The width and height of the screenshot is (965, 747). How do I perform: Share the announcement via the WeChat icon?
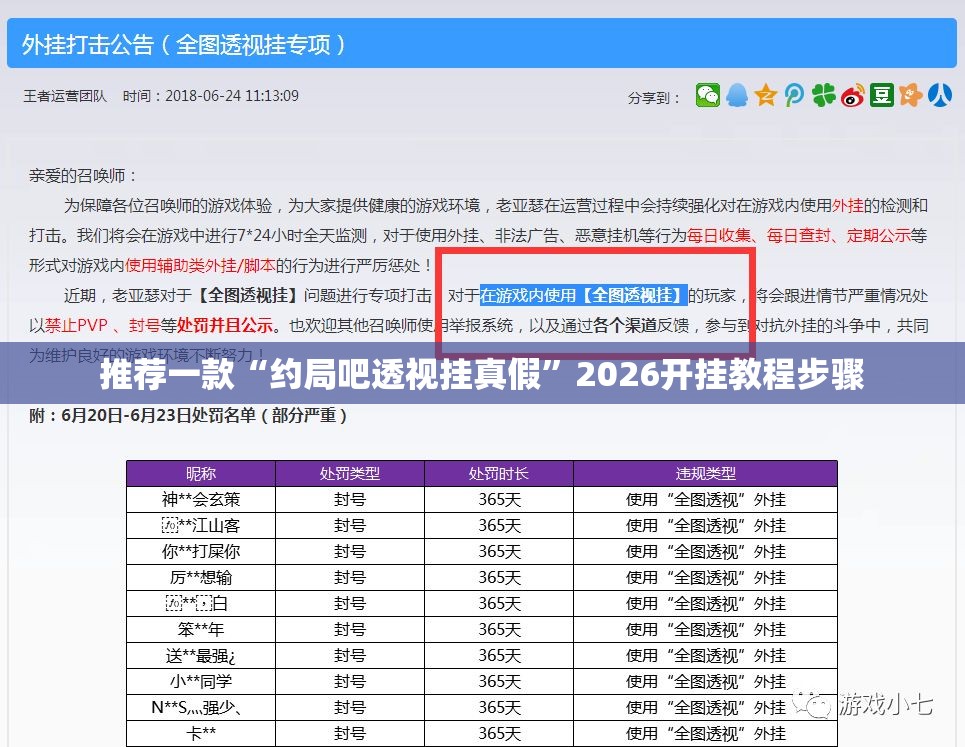708,95
